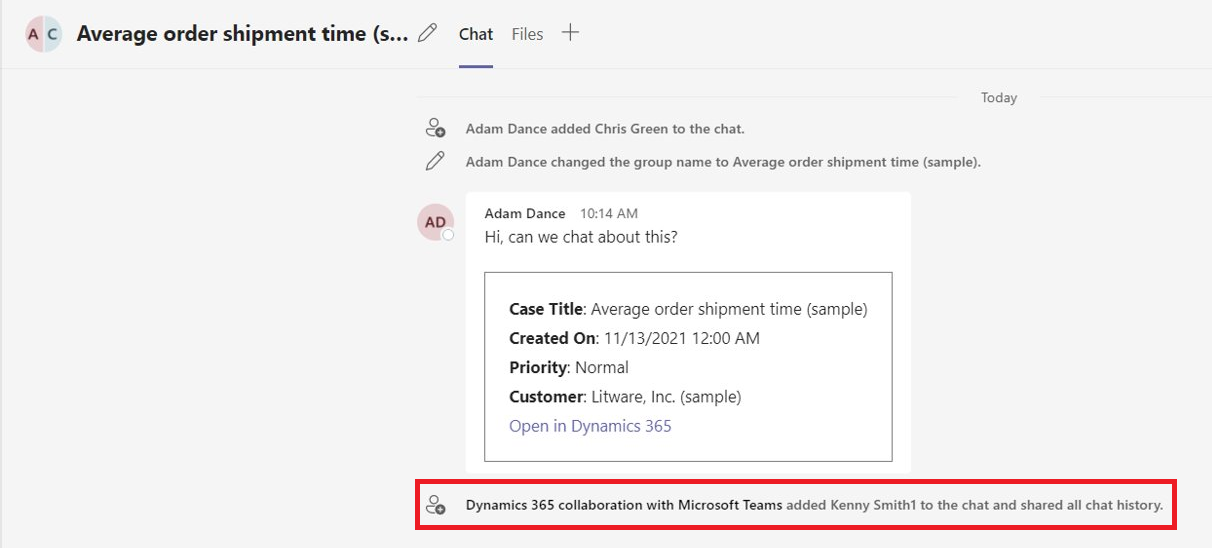Click the Case Title line in card
The height and width of the screenshot is (548, 1212).
click(x=688, y=309)
